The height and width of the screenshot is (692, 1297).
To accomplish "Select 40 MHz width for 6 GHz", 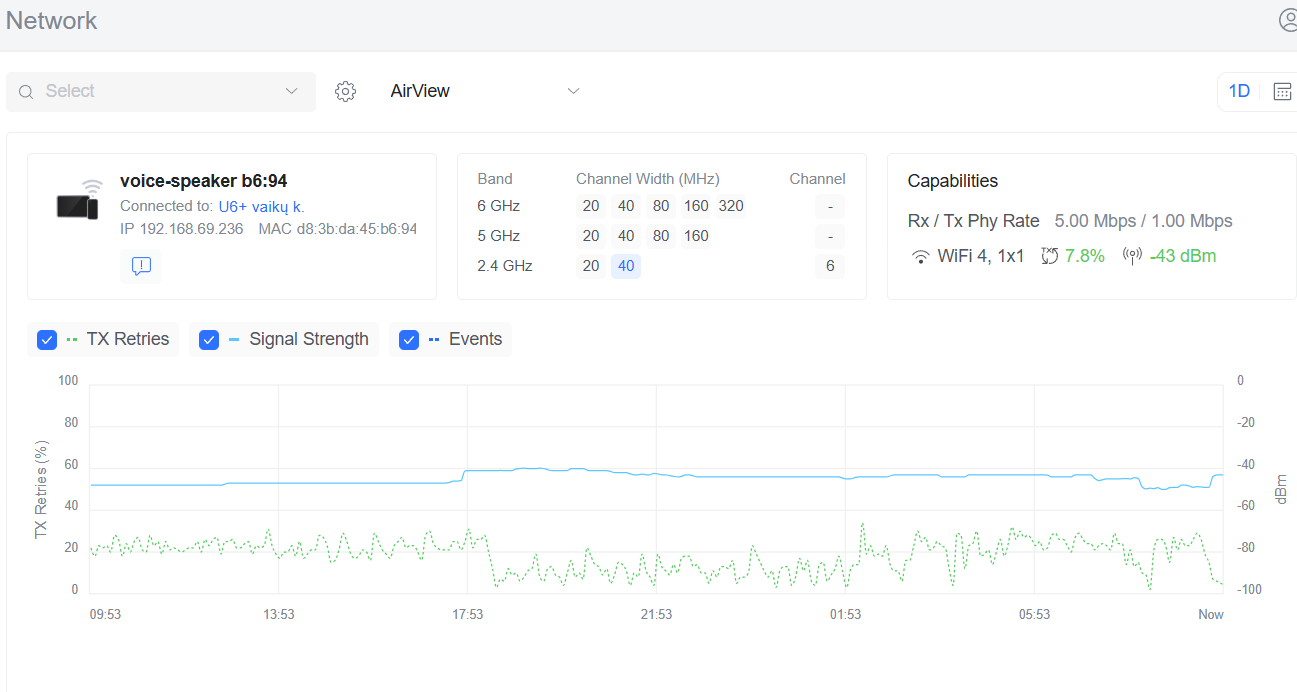I will pos(626,206).
